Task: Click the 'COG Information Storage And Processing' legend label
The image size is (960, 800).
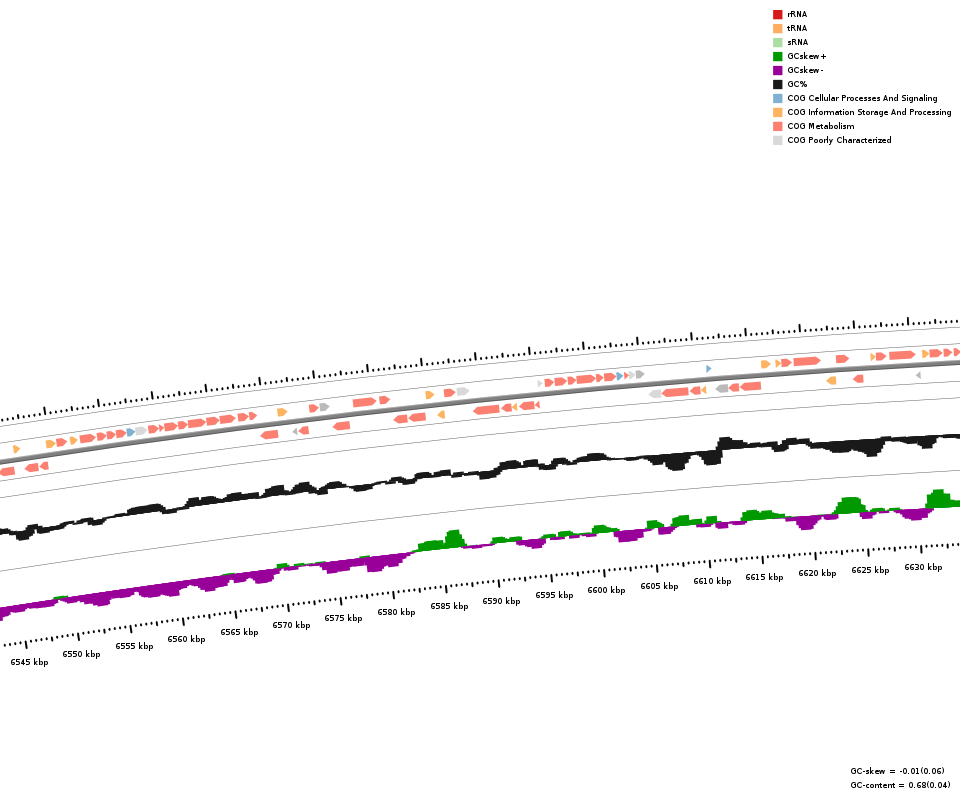Action: pyautogui.click(x=869, y=112)
